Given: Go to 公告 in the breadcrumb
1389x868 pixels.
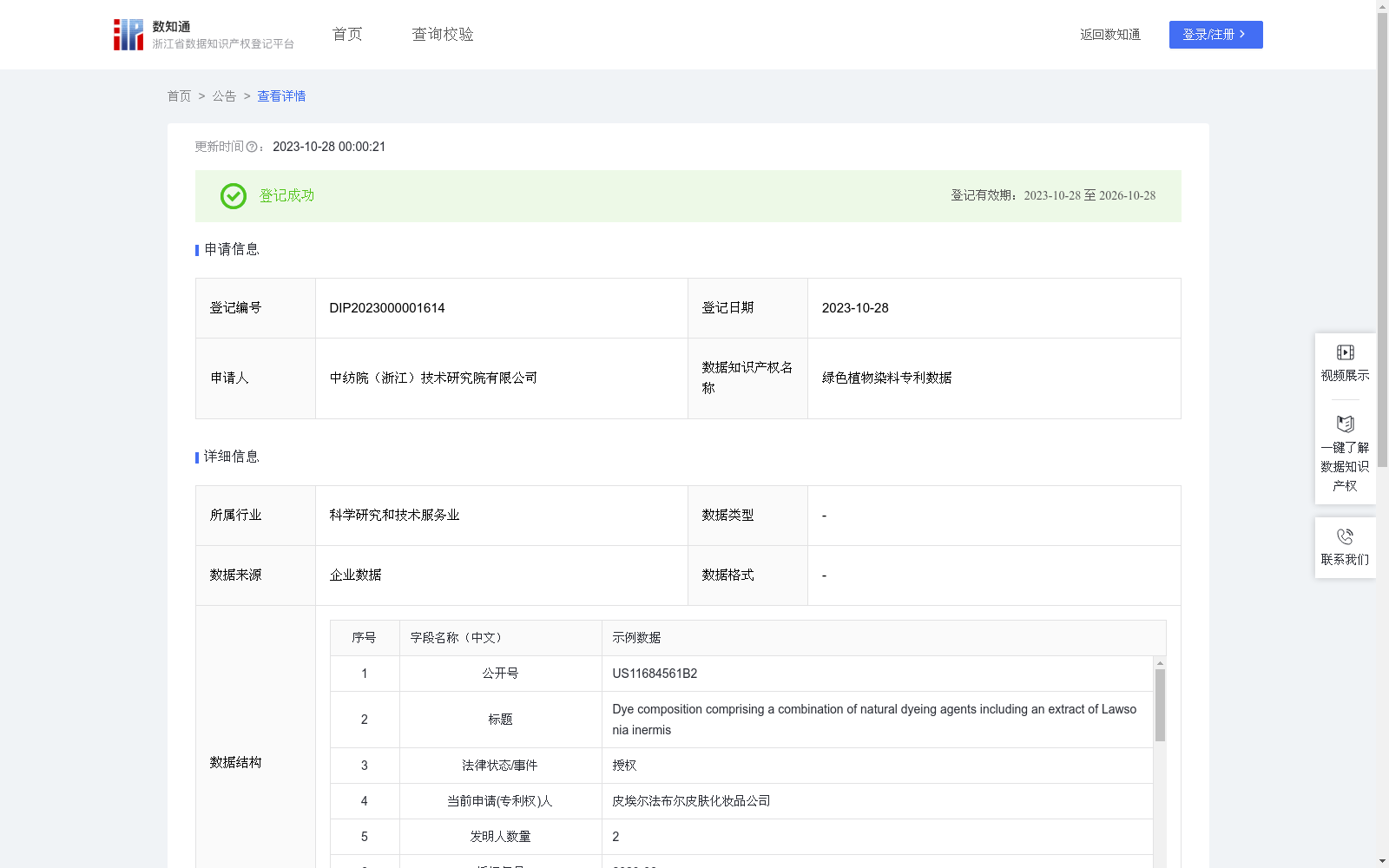Looking at the screenshot, I should click(x=224, y=96).
